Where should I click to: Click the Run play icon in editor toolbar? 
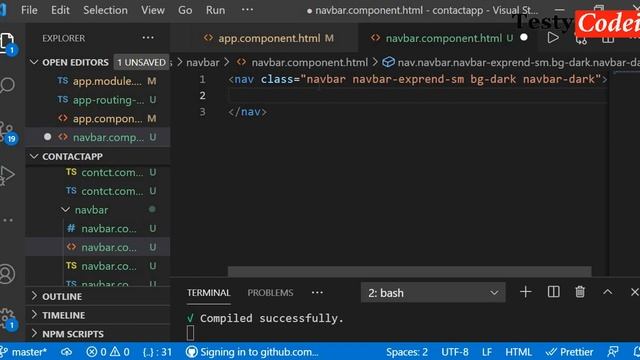(x=553, y=38)
